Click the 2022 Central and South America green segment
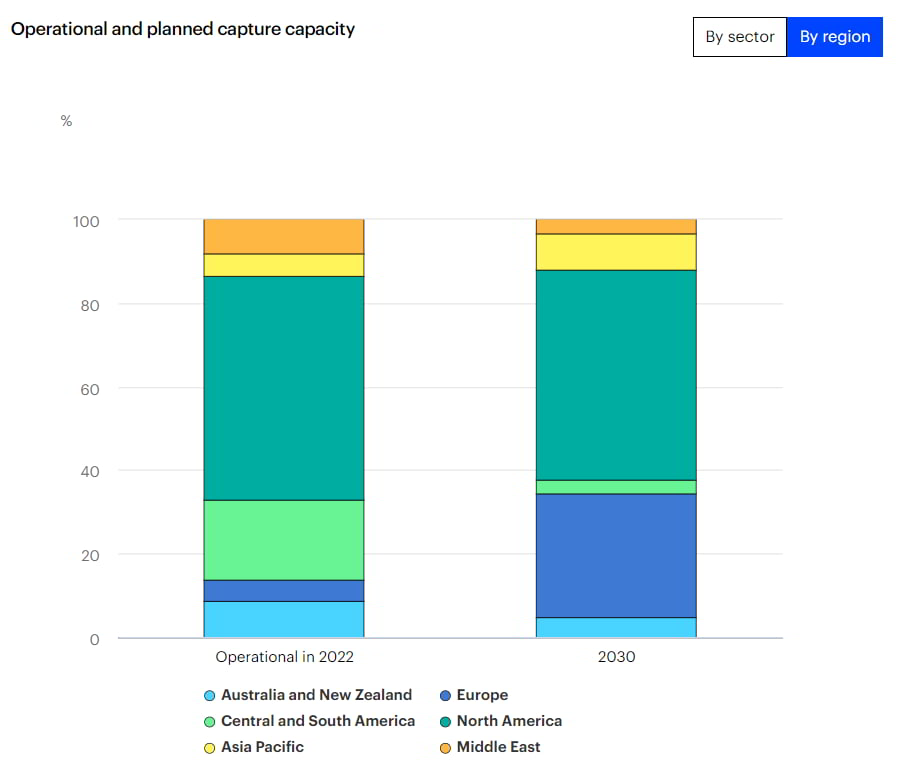The width and height of the screenshot is (897, 772). tap(284, 540)
